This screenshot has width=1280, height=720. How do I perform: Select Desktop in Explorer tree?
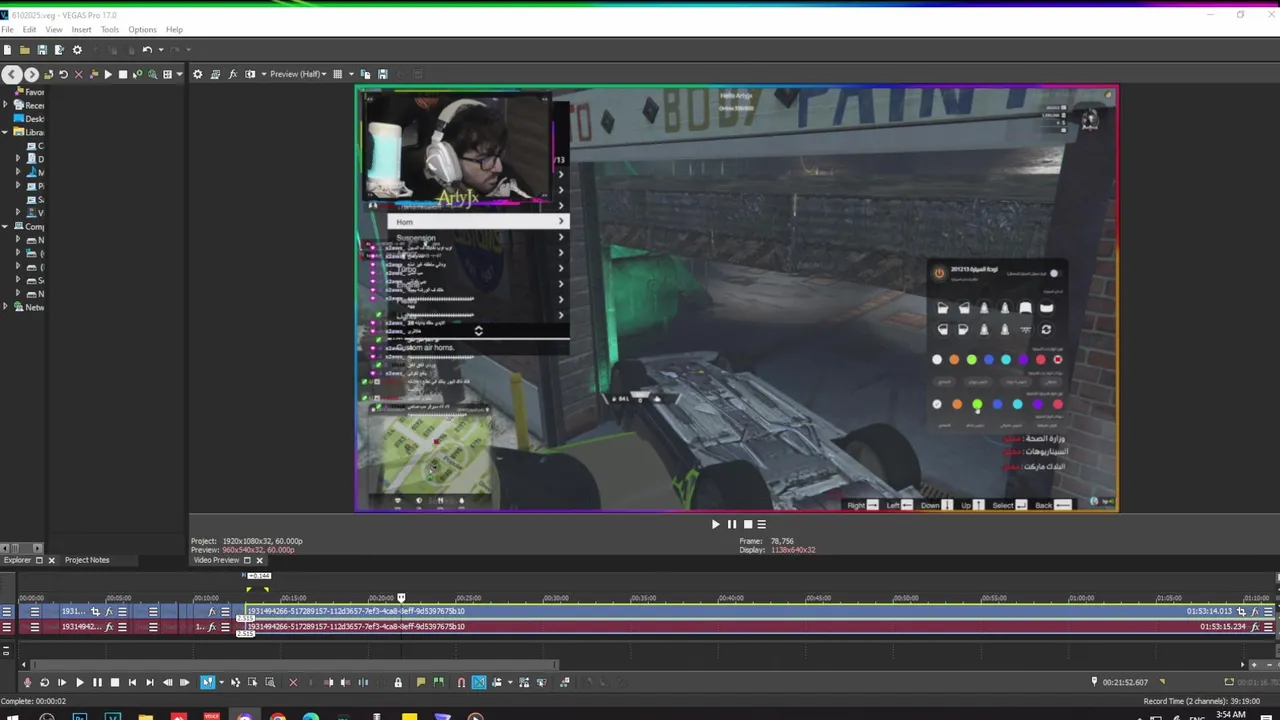click(29, 119)
